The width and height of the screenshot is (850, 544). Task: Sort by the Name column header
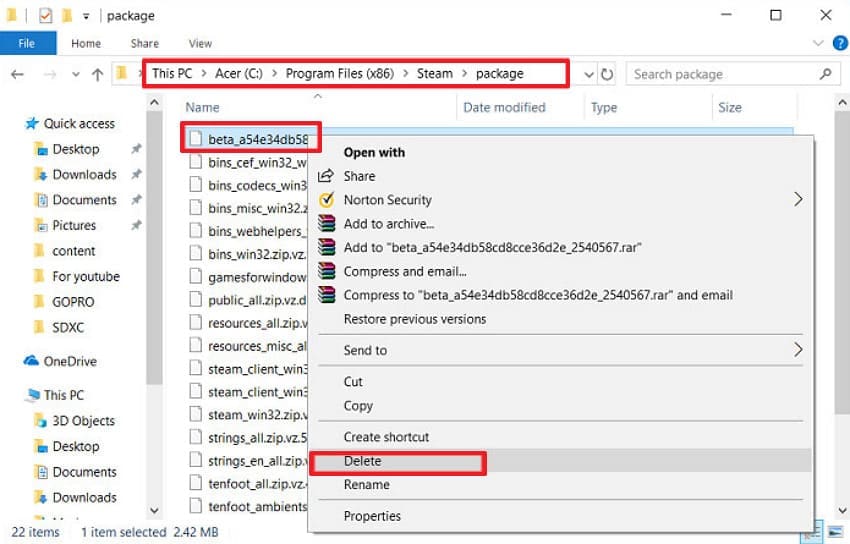[x=203, y=107]
